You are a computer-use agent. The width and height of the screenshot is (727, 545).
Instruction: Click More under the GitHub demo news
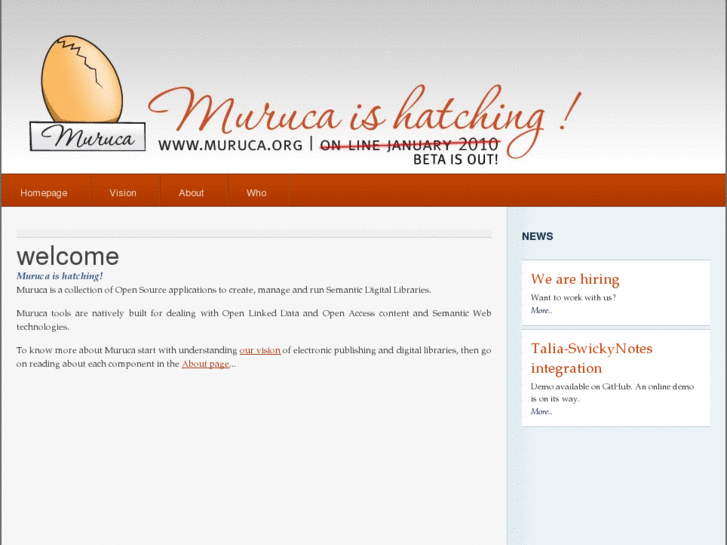click(x=542, y=411)
